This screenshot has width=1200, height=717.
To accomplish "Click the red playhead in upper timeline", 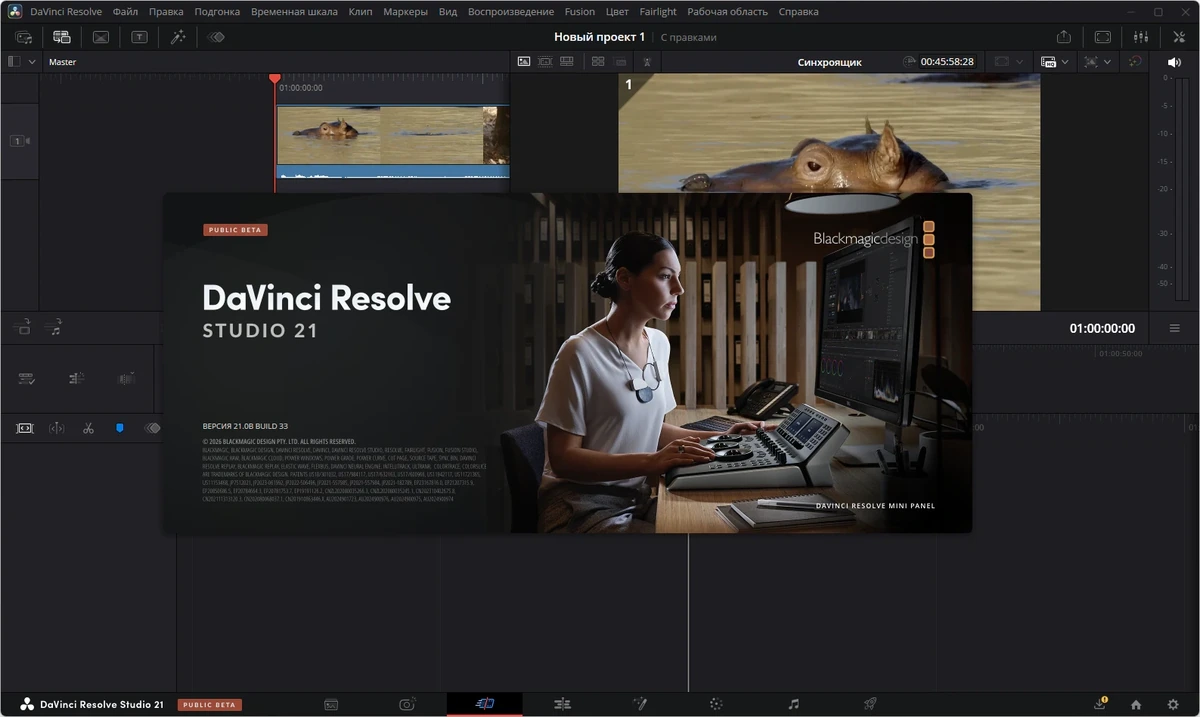I will (x=275, y=79).
